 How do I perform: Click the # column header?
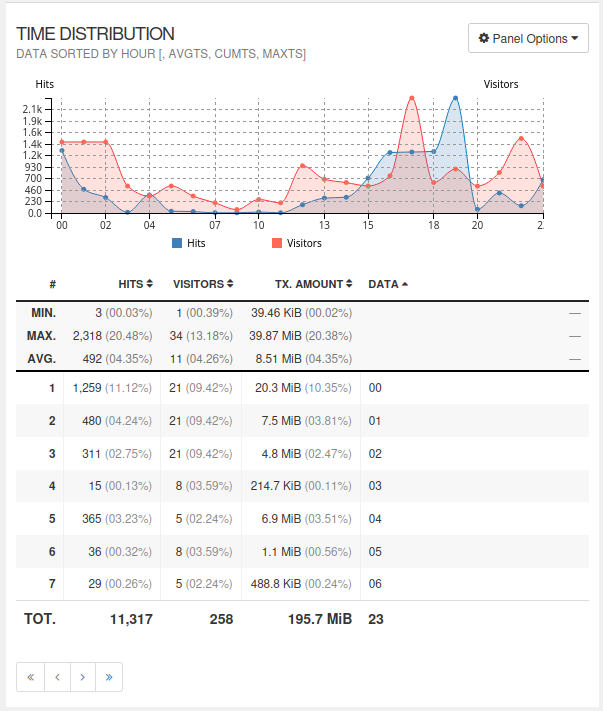(x=52, y=284)
